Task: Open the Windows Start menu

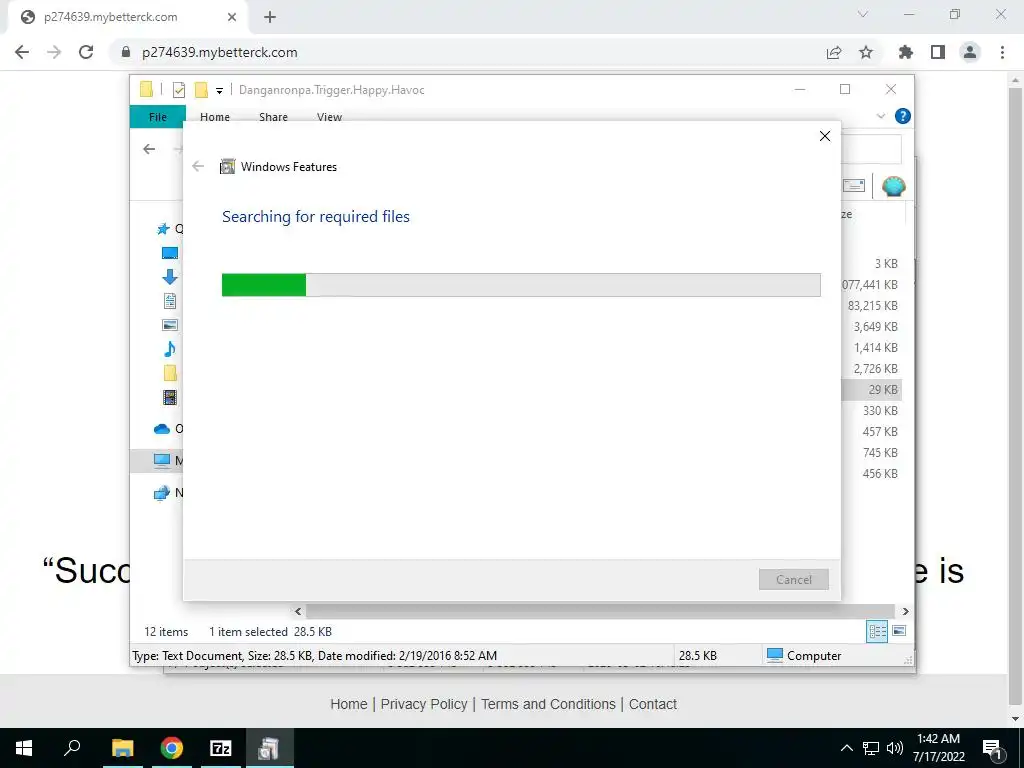Action: point(24,748)
